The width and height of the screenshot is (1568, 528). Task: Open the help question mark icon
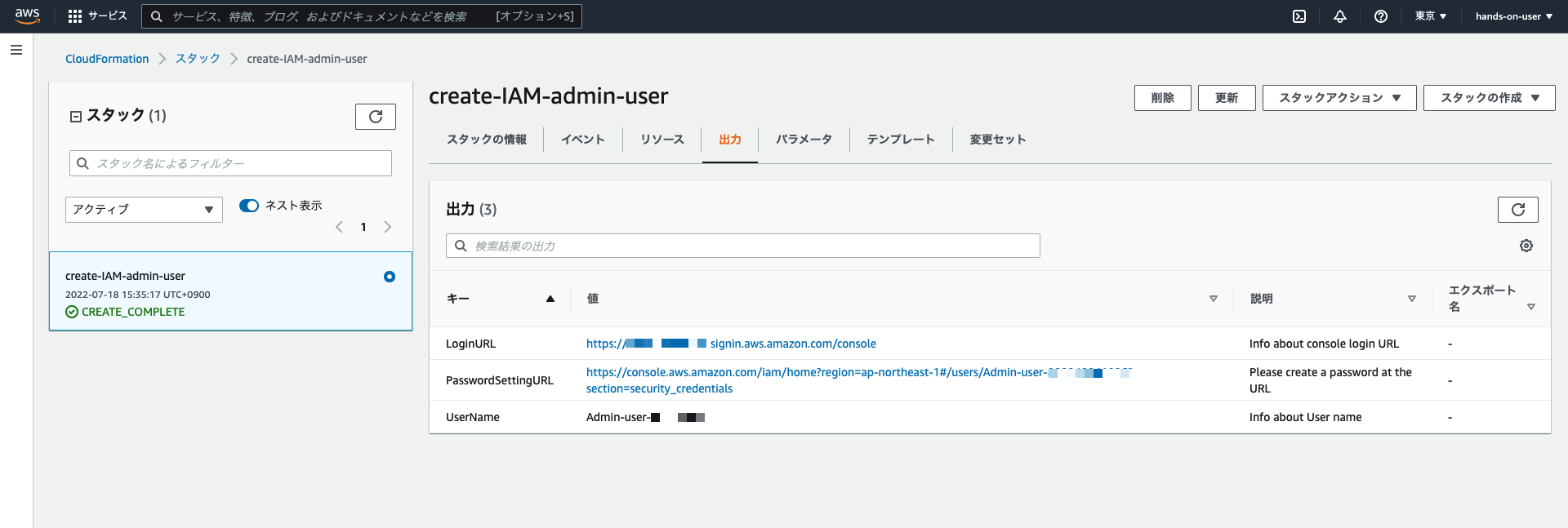pyautogui.click(x=1381, y=16)
